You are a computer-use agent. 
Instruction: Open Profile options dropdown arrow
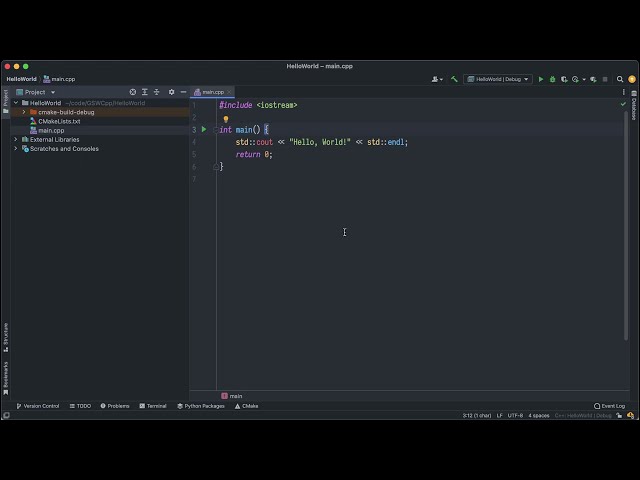coord(584,79)
